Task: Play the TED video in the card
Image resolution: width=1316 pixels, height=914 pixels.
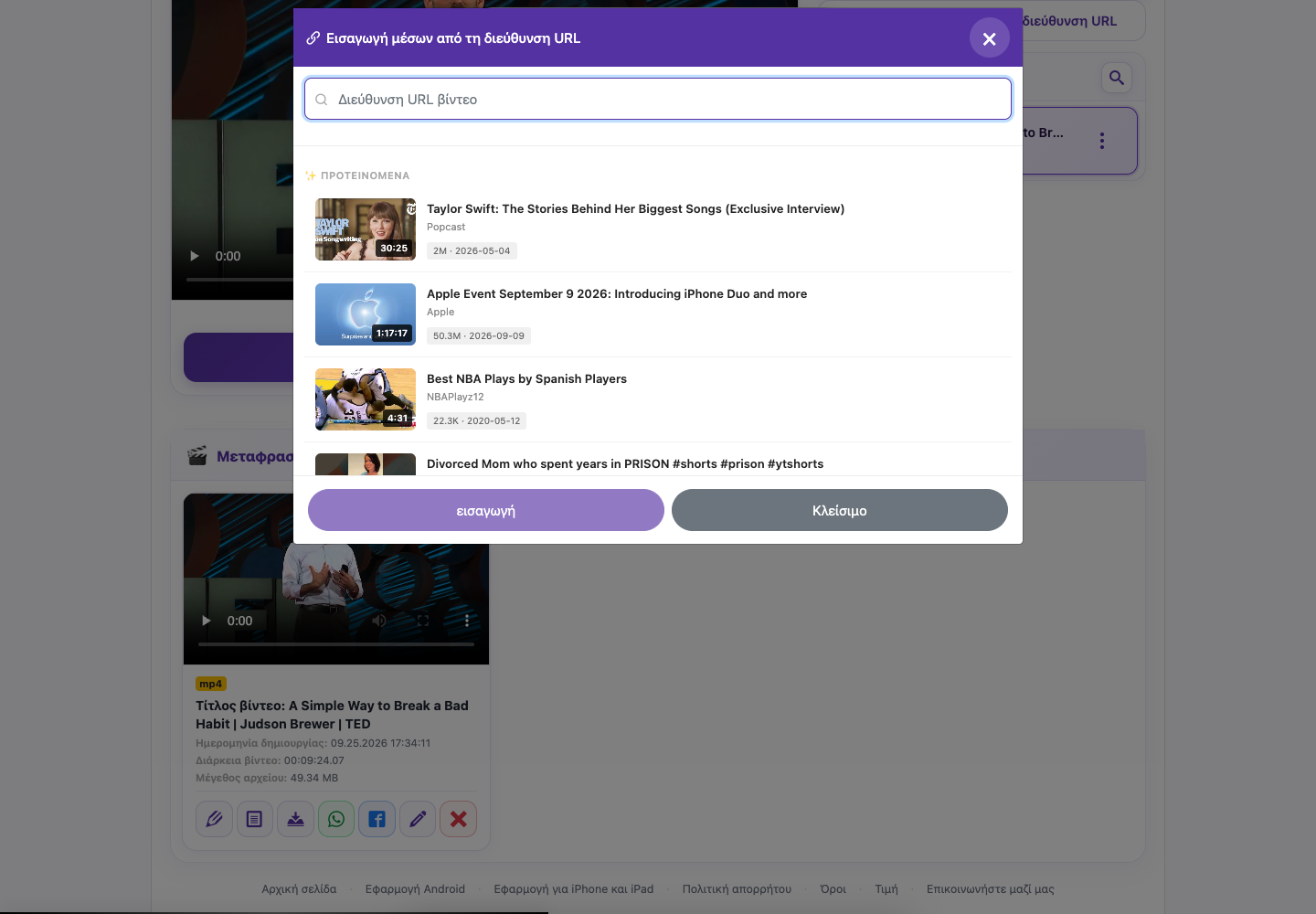Action: [207, 621]
